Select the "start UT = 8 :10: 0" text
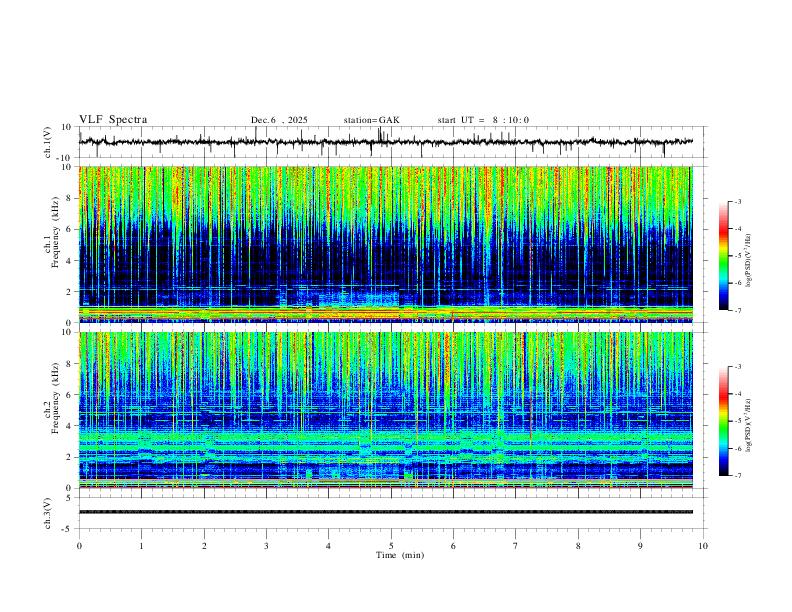This screenshot has height=612, width=792. [x=483, y=120]
